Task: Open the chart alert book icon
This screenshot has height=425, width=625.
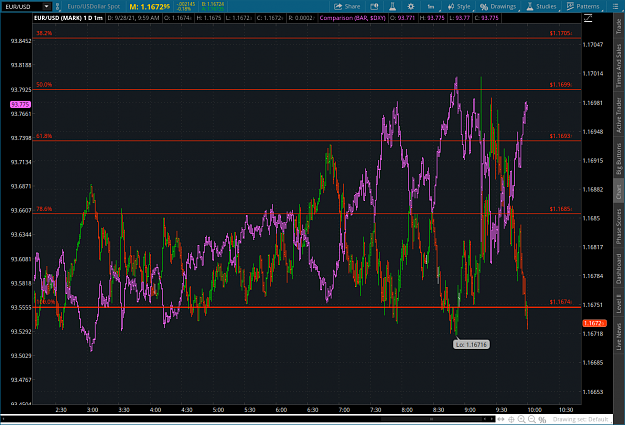Action: point(374,6)
